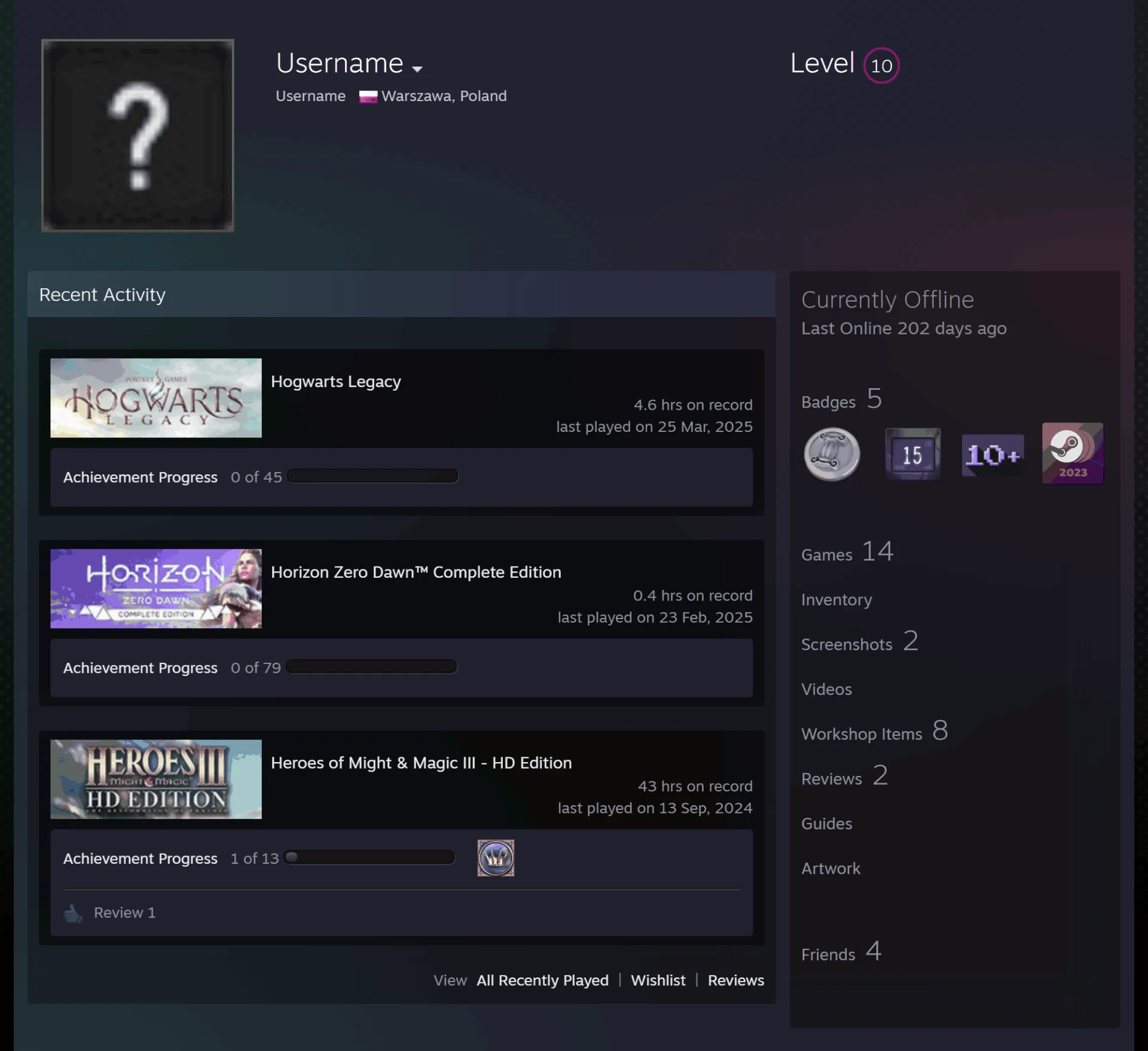Image resolution: width=1148 pixels, height=1051 pixels.
Task: Click '43 hrs on record' text
Action: tap(695, 787)
